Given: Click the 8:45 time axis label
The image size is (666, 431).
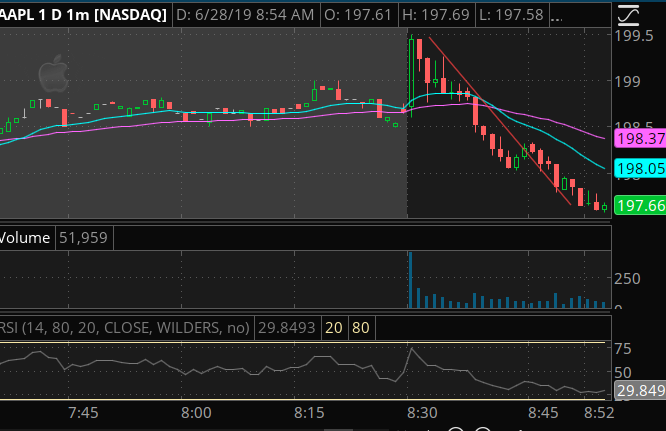Looking at the screenshot, I should tap(543, 413).
